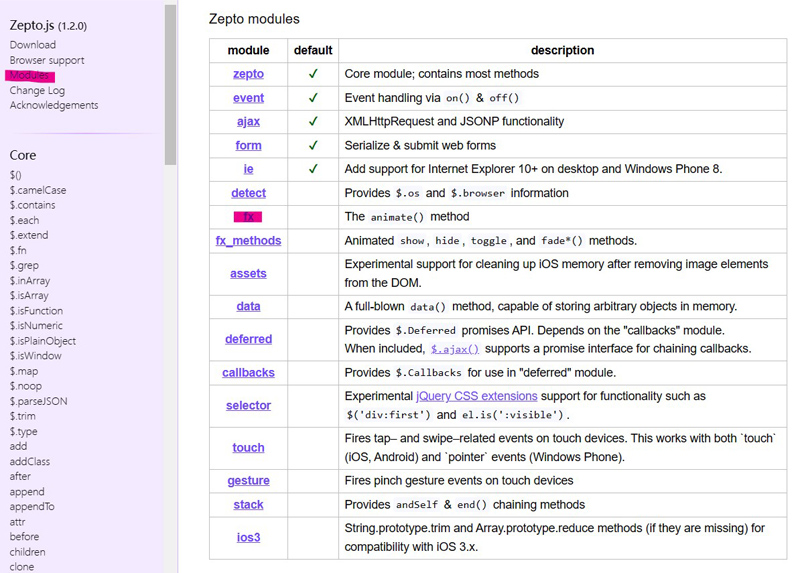
Task: Go to $.isArray documentation
Action: [x=29, y=296]
